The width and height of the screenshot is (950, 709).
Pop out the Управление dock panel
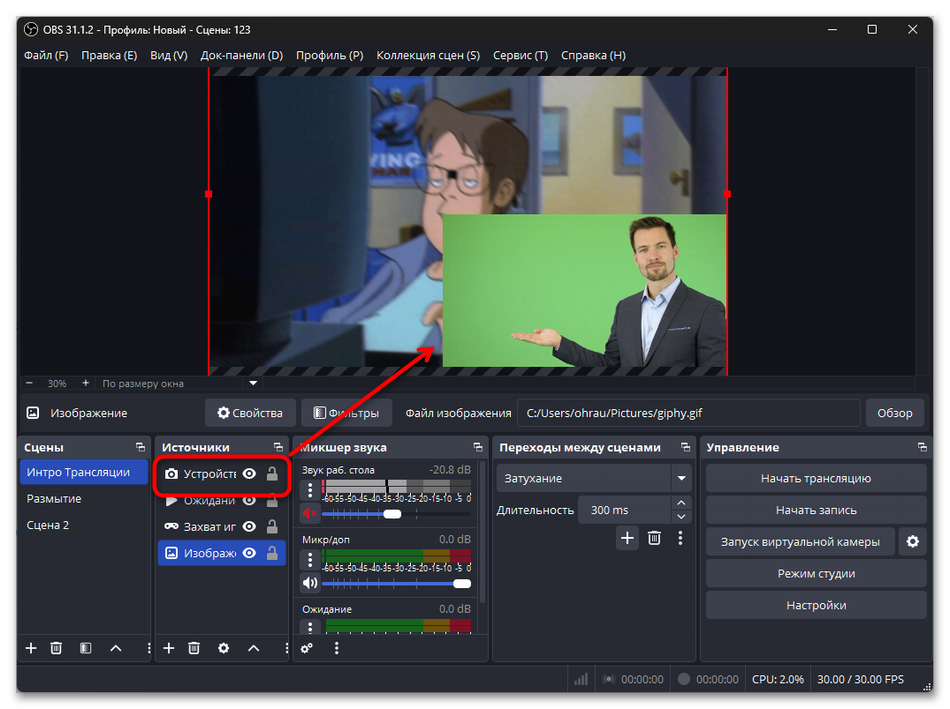pos(922,447)
